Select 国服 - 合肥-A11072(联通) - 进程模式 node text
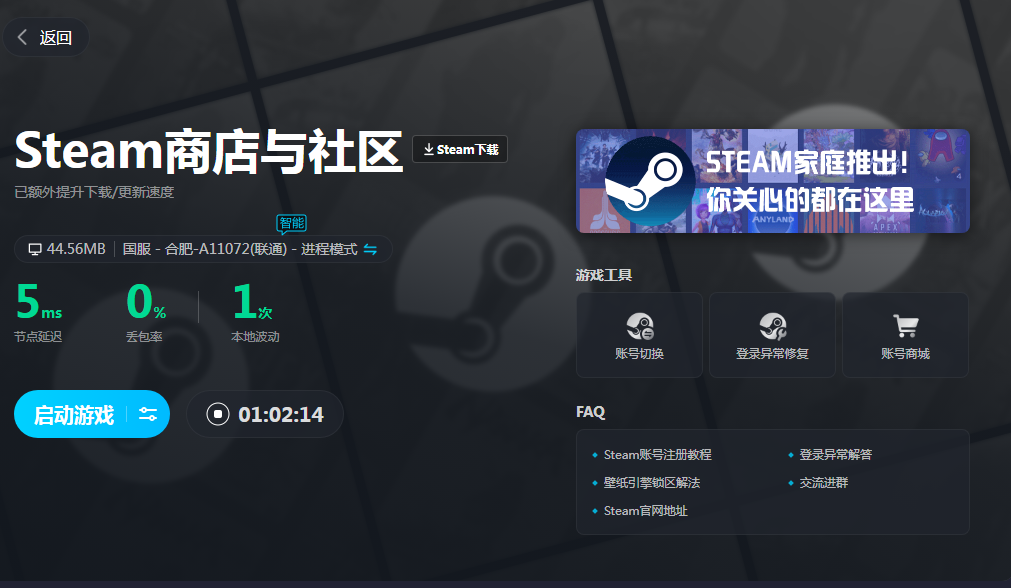1011x588 pixels. (240, 249)
